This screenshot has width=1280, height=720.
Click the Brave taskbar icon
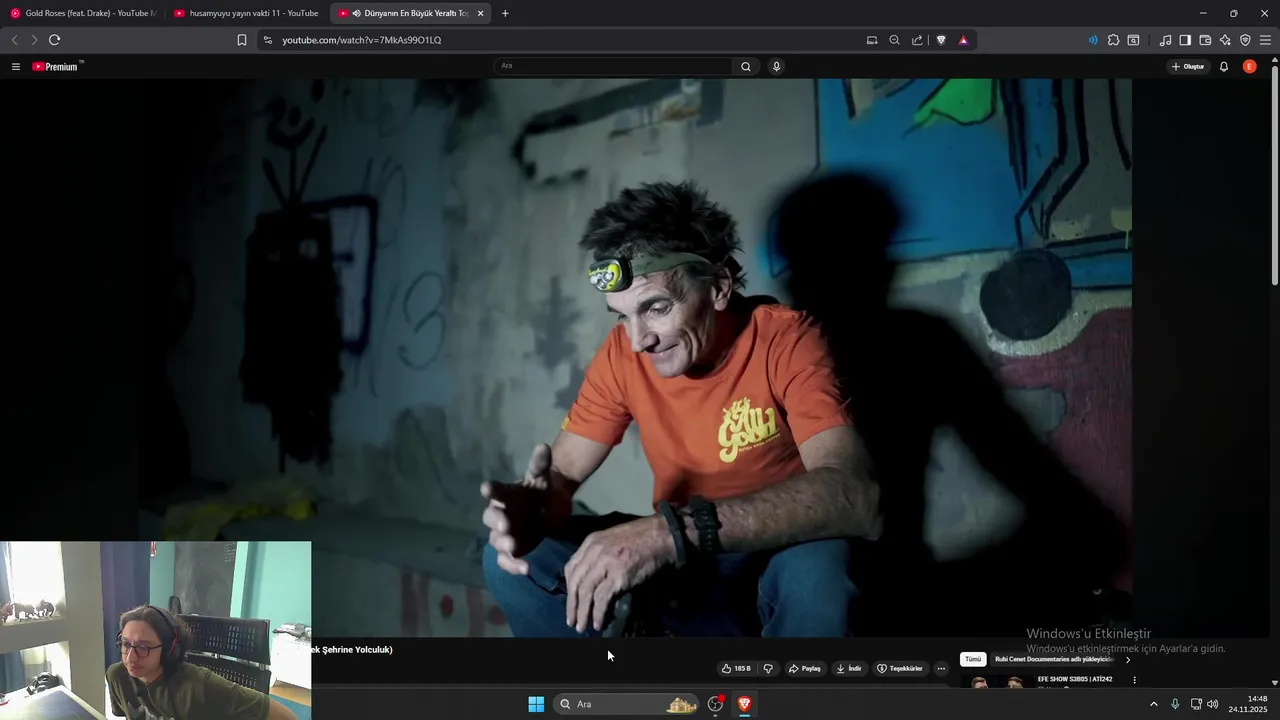[x=744, y=704]
